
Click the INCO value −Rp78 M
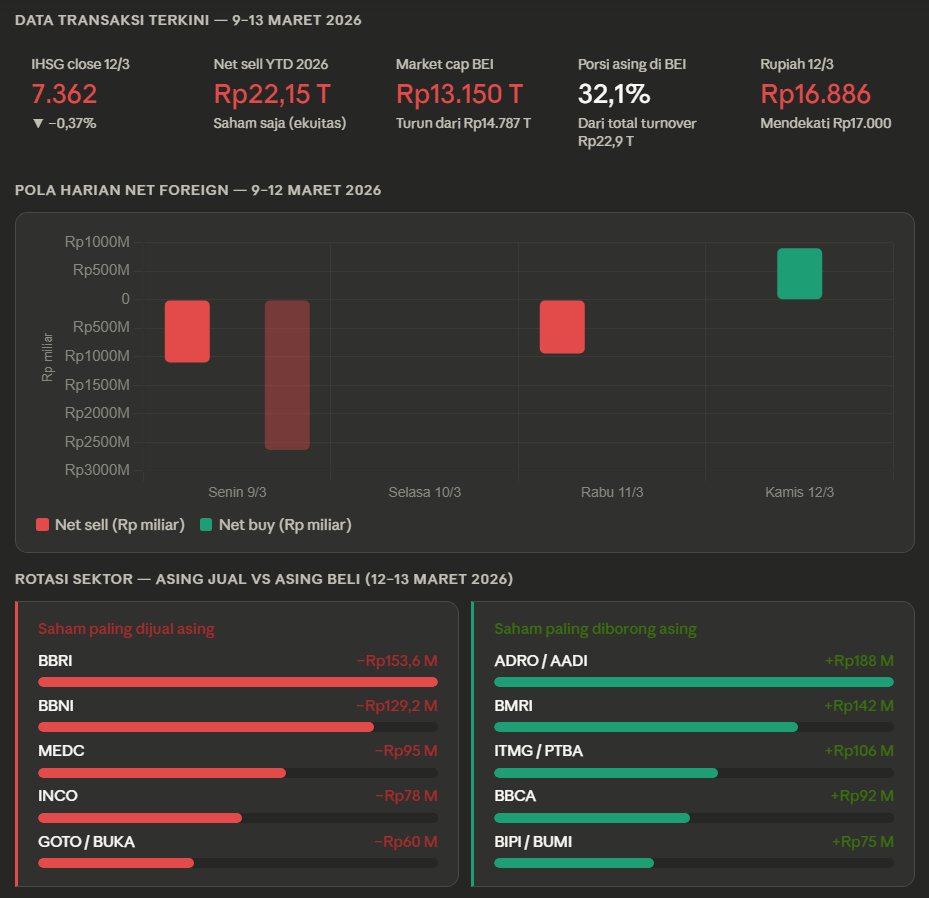pyautogui.click(x=406, y=796)
